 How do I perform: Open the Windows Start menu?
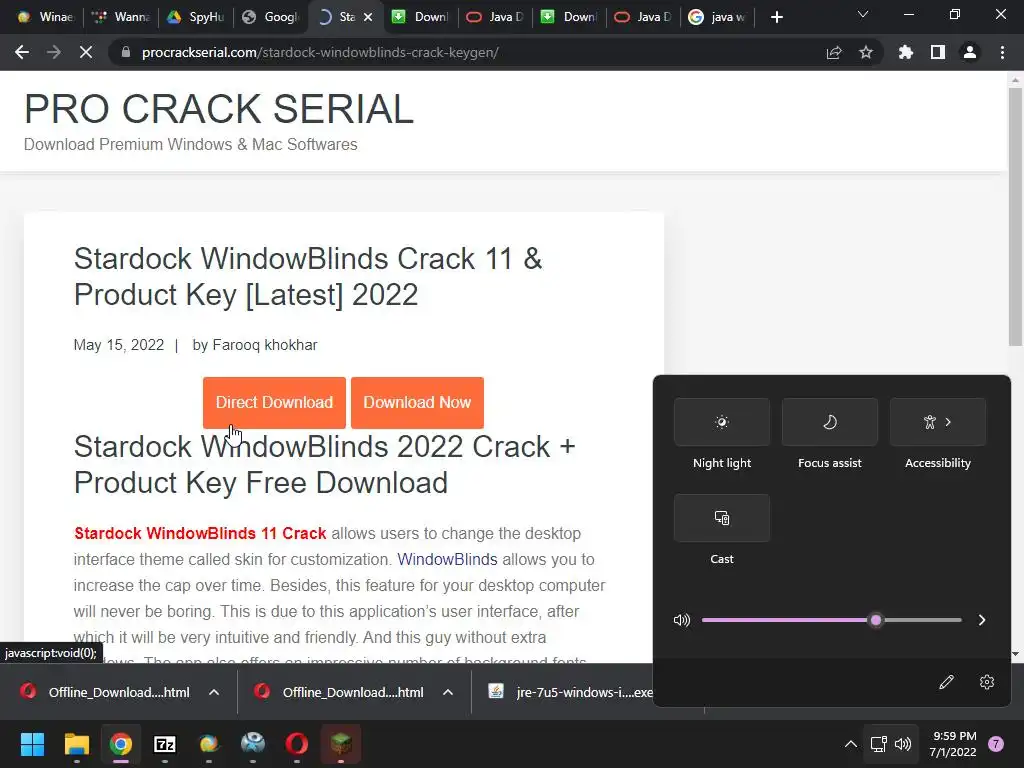point(32,744)
